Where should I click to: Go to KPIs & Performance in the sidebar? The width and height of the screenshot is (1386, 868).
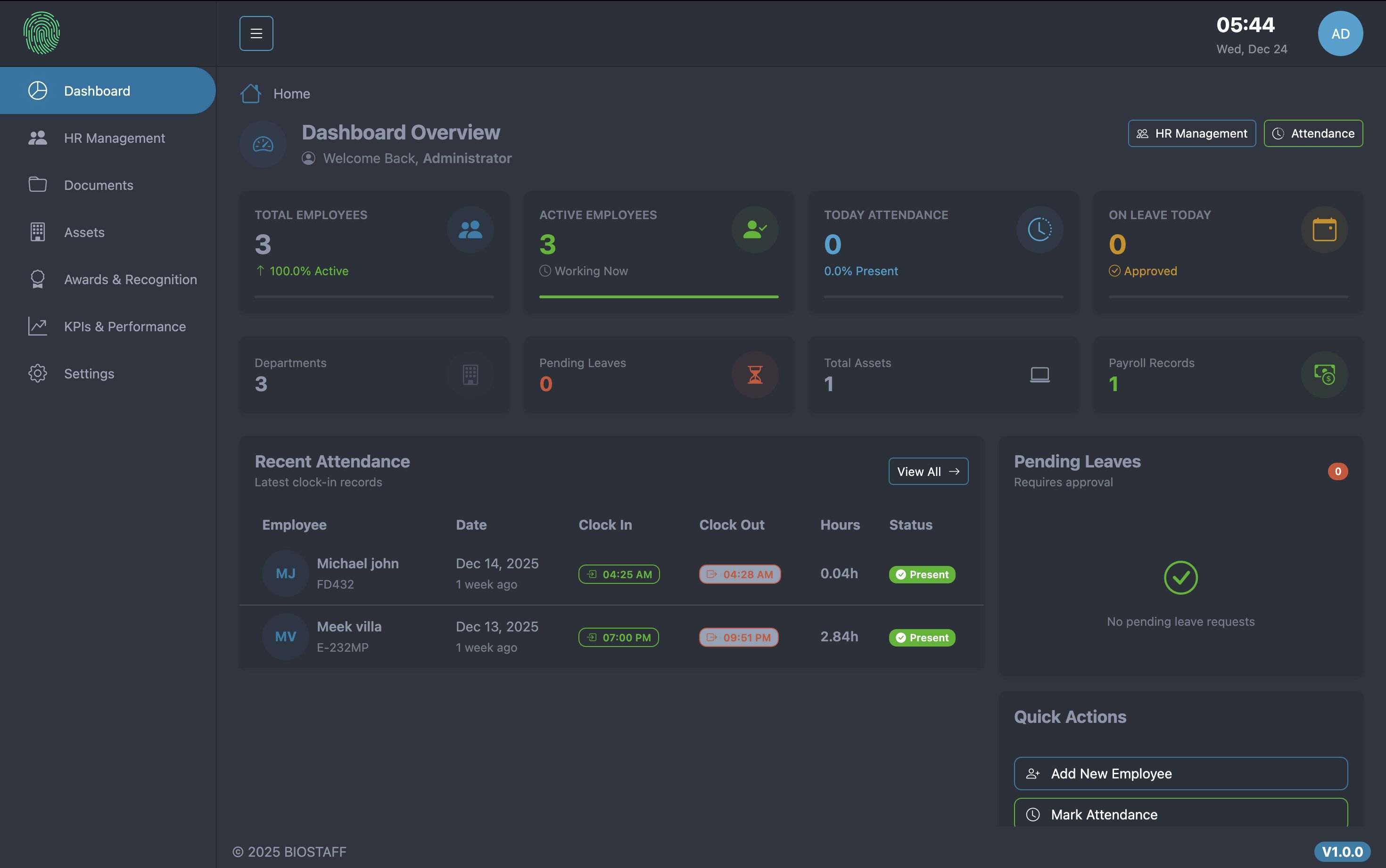tap(124, 327)
